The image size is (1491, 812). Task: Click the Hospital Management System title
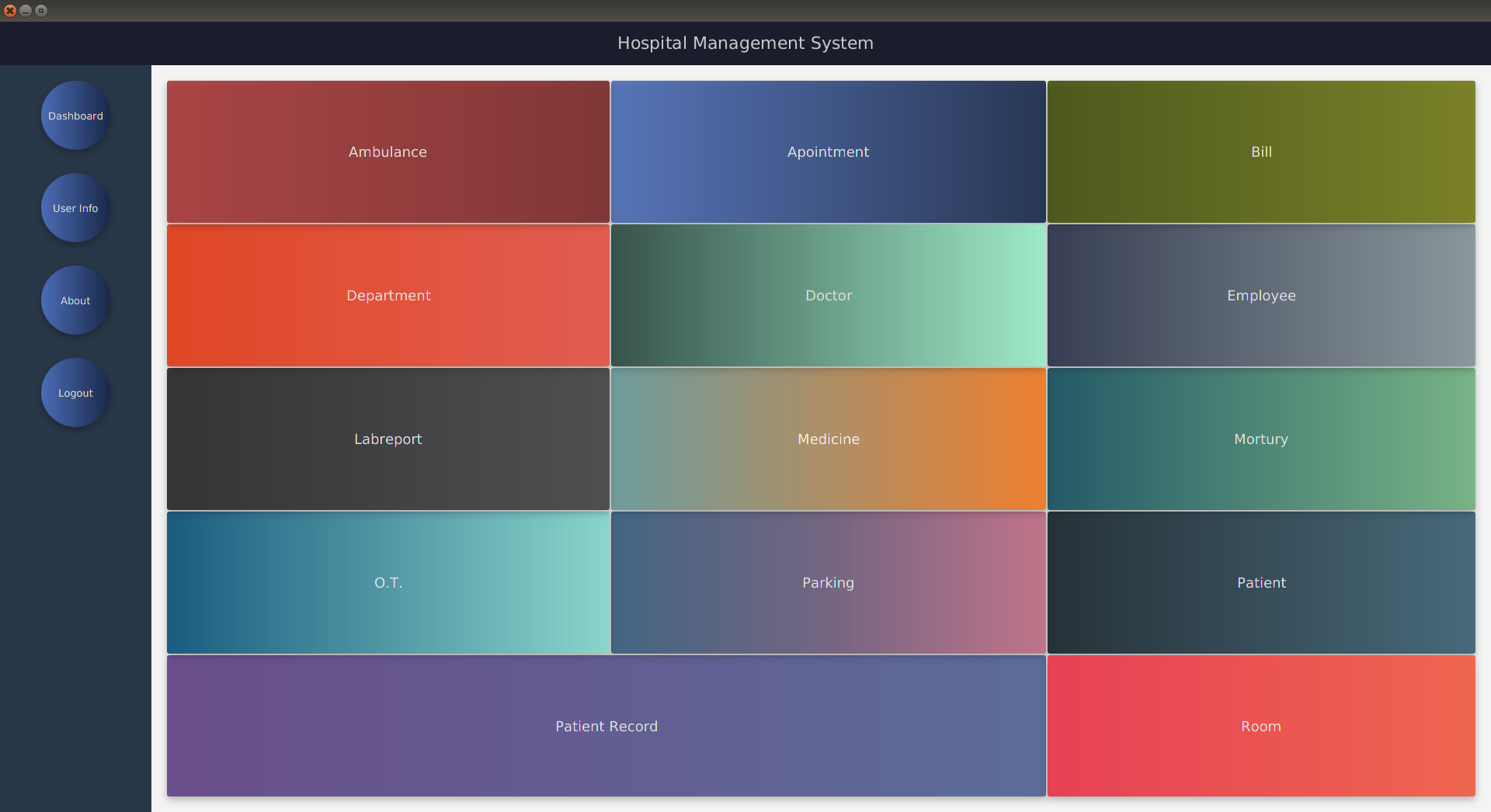coord(745,43)
